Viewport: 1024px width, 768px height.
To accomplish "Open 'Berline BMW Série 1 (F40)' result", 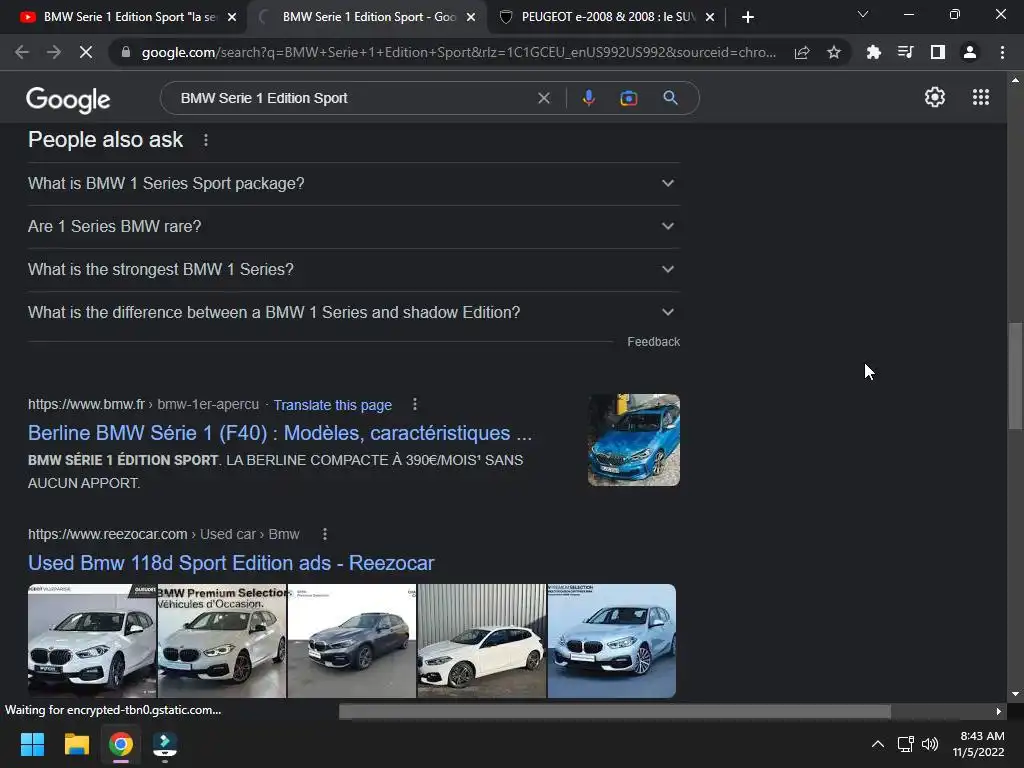I will tap(280, 433).
